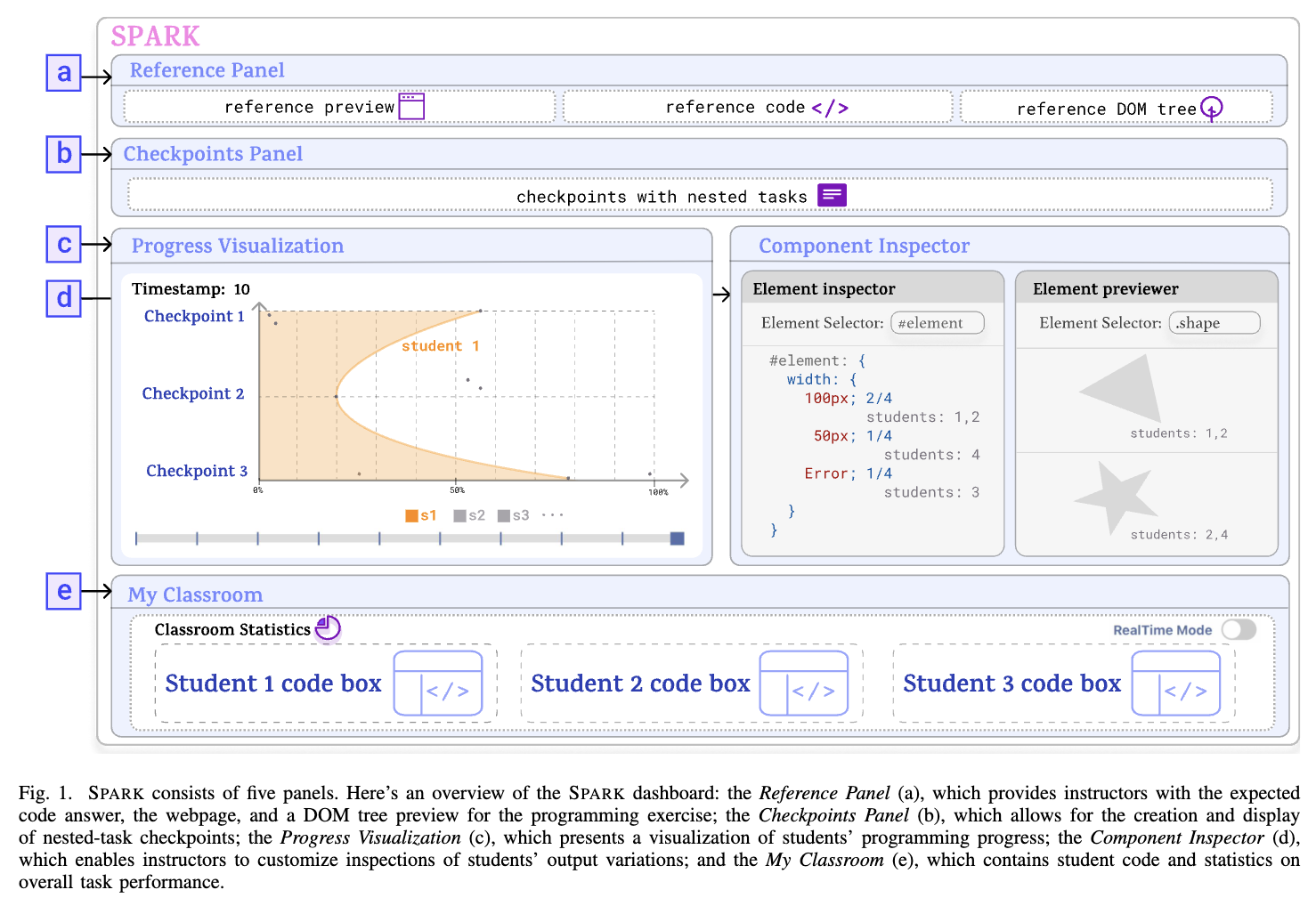Toggle the RealTime Mode switch
This screenshot has width=1316, height=906.
pyautogui.click(x=1239, y=630)
